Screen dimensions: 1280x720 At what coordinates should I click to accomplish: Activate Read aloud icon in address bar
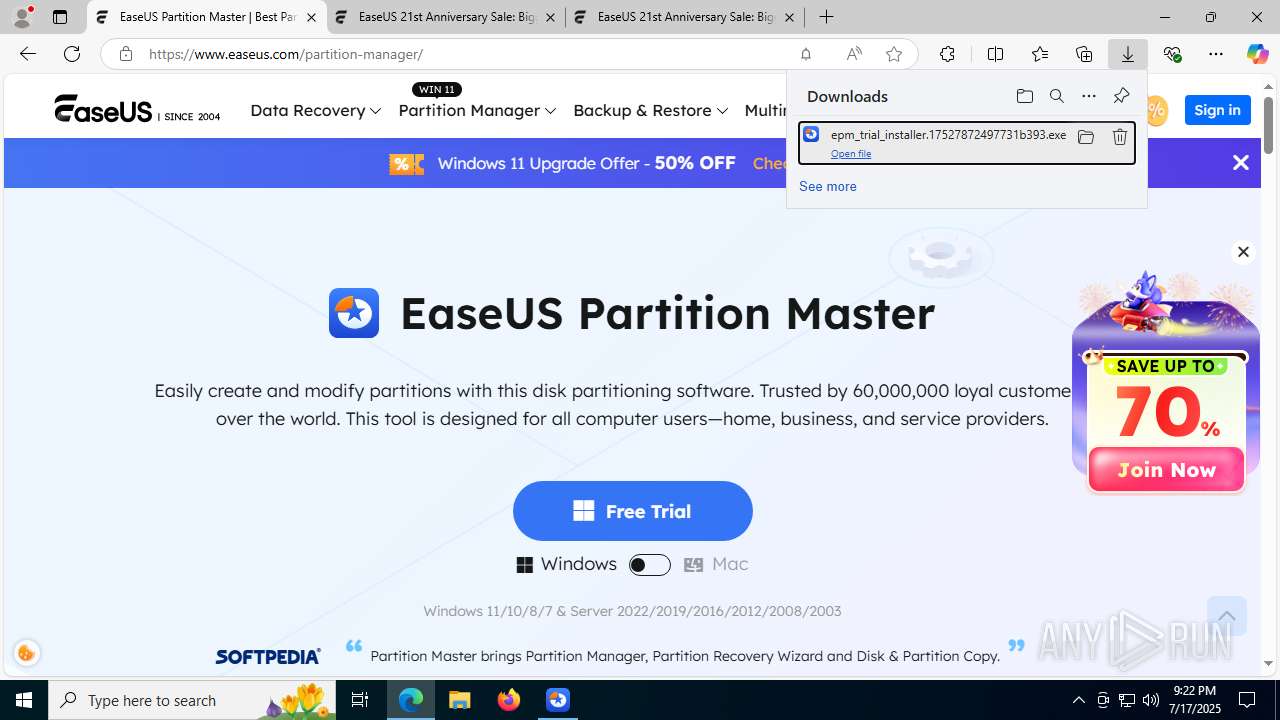853,54
